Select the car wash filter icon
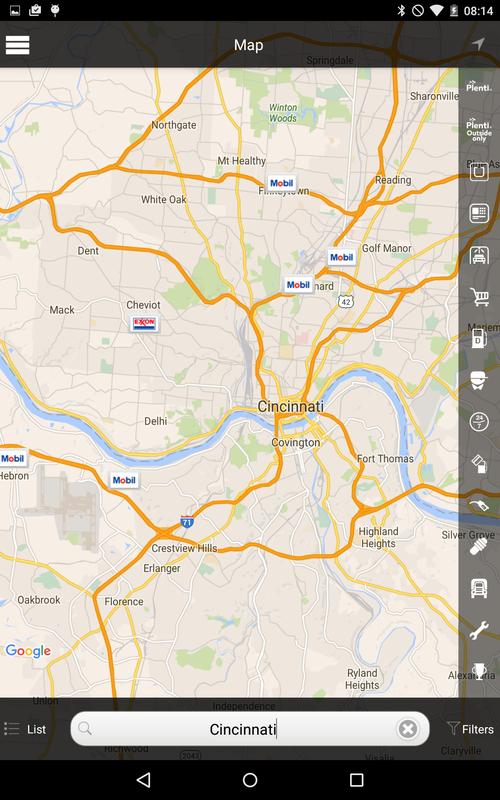This screenshot has width=500, height=800. tap(479, 255)
